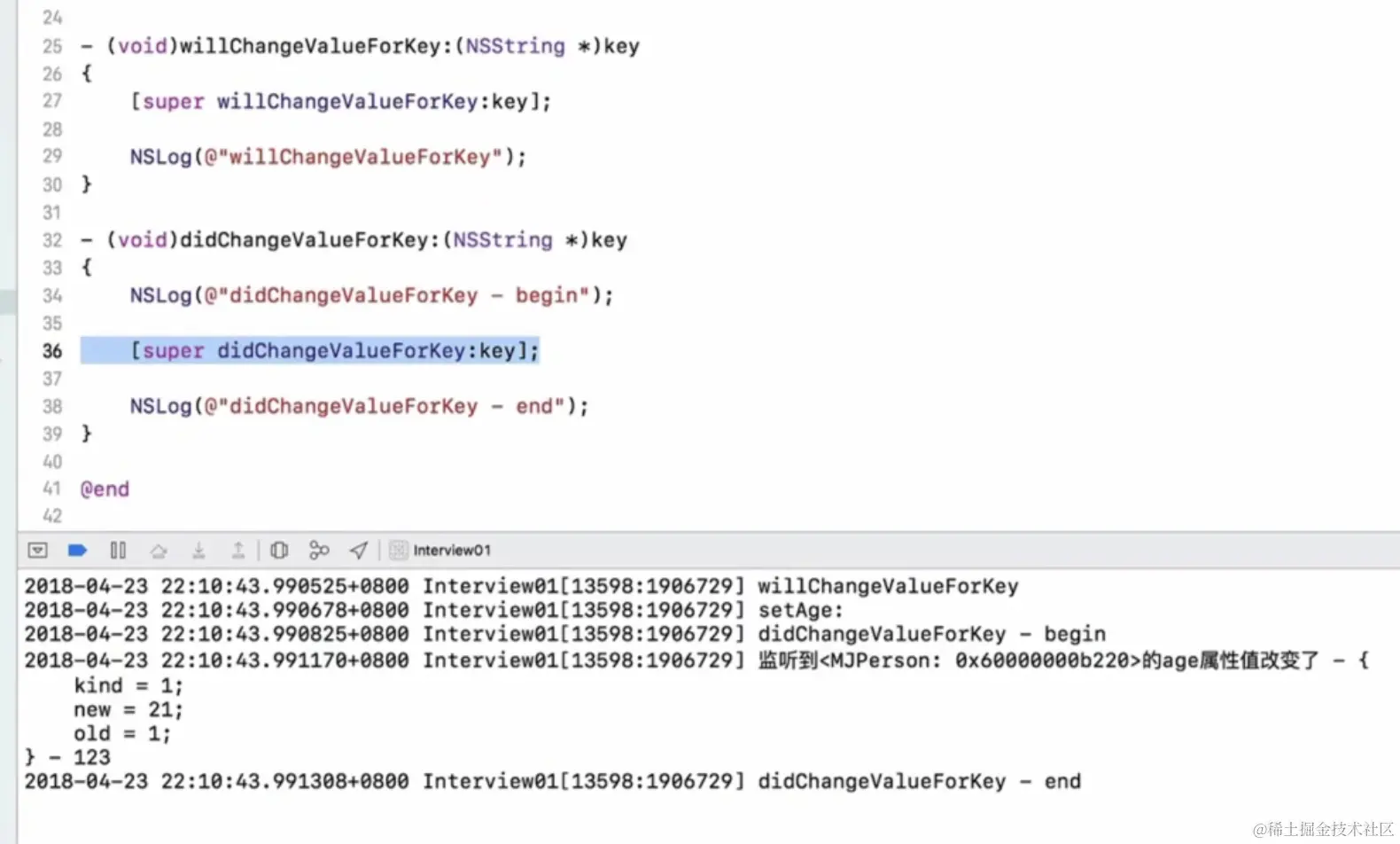Click the Step Over debug icon
Image resolution: width=1400 pixels, height=844 pixels.
159,551
